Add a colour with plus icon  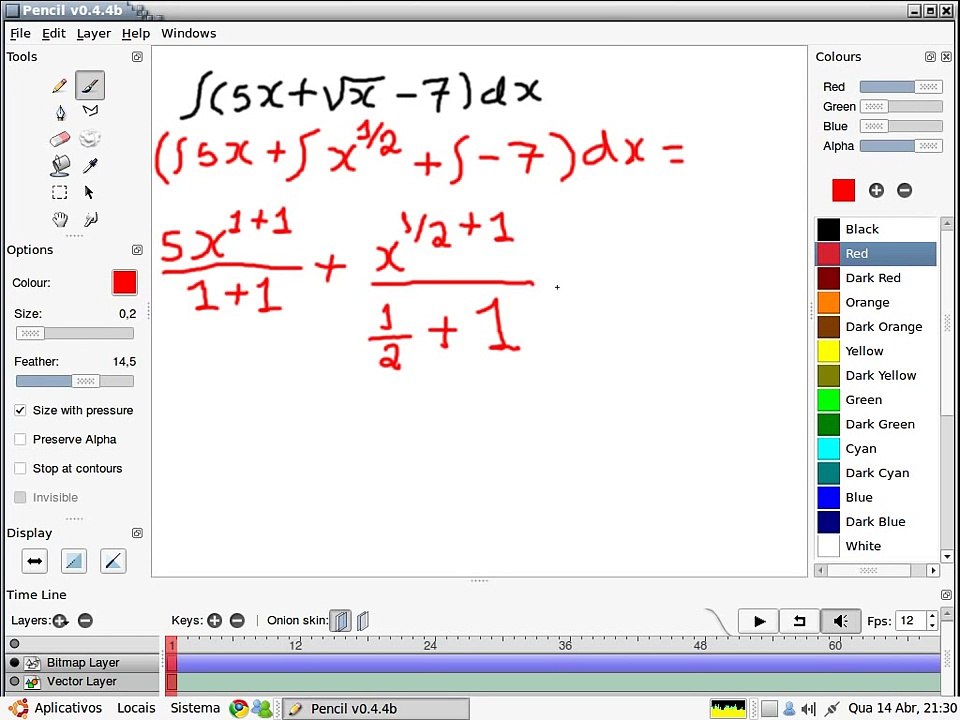[x=876, y=190]
